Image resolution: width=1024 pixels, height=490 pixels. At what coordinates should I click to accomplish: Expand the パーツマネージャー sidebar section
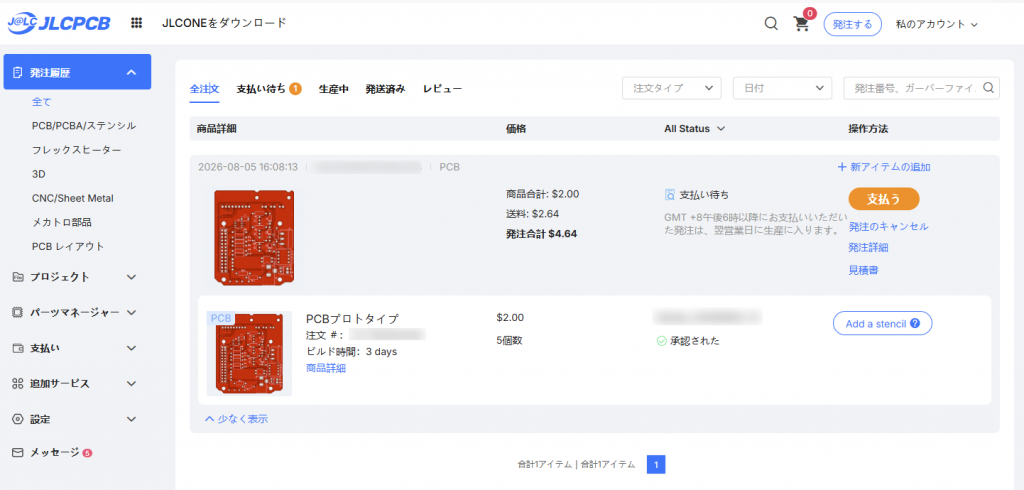click(131, 312)
